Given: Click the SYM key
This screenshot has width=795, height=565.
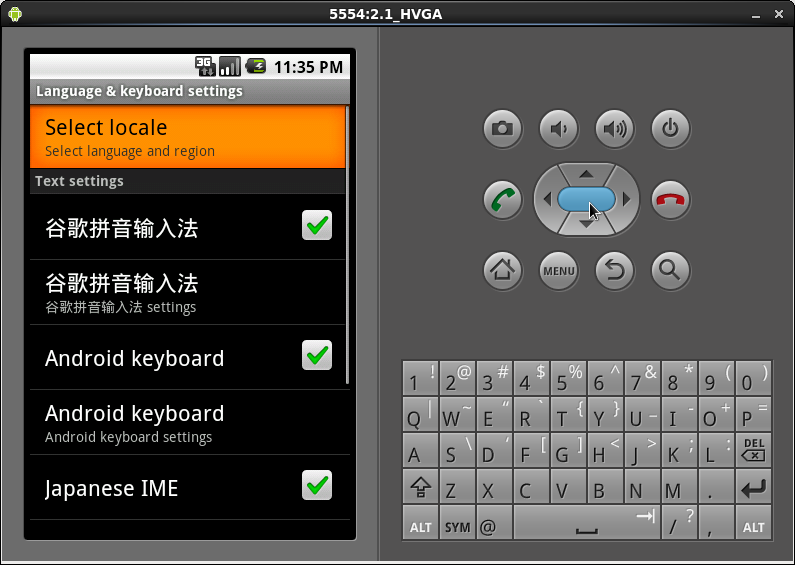Looking at the screenshot, I should point(457,522).
